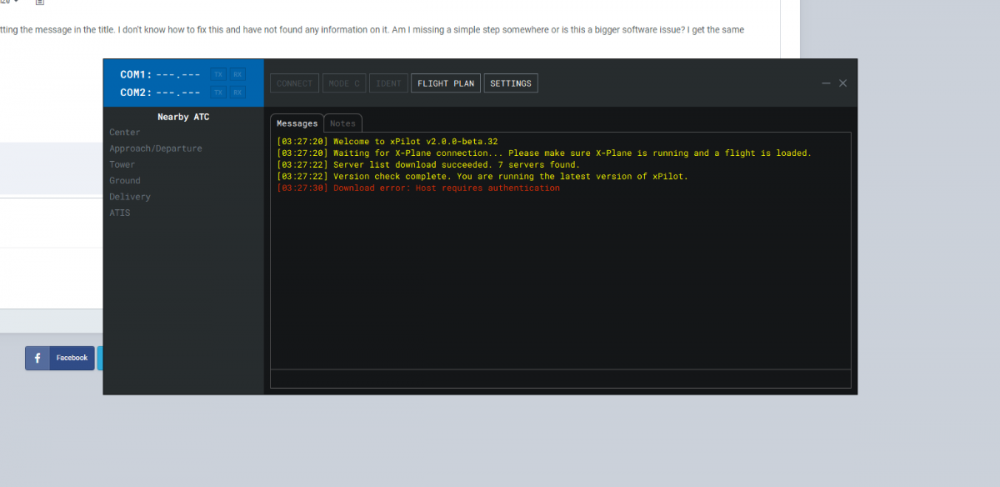Share the post via Facebook button
This screenshot has height=487, width=1000.
point(60,357)
